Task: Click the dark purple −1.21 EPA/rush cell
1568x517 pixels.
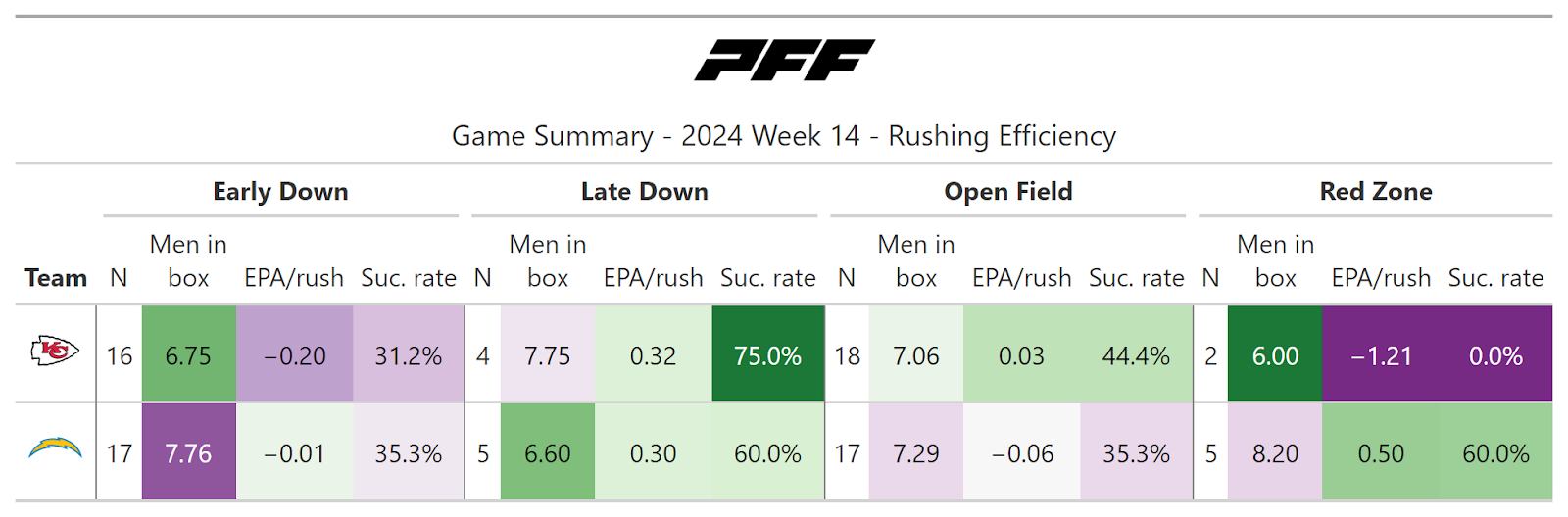Action: point(1381,355)
